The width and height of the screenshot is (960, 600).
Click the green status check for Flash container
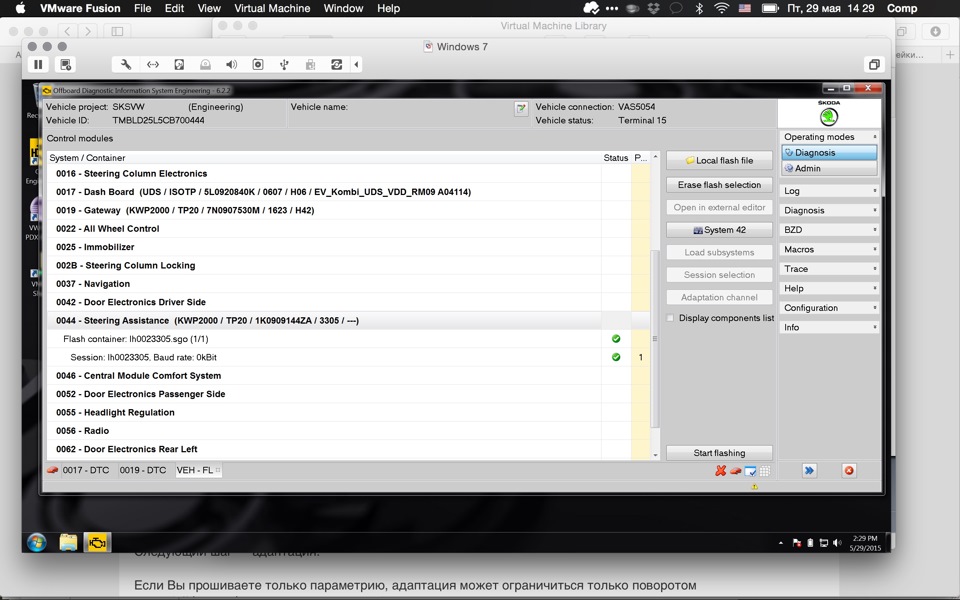(616, 339)
